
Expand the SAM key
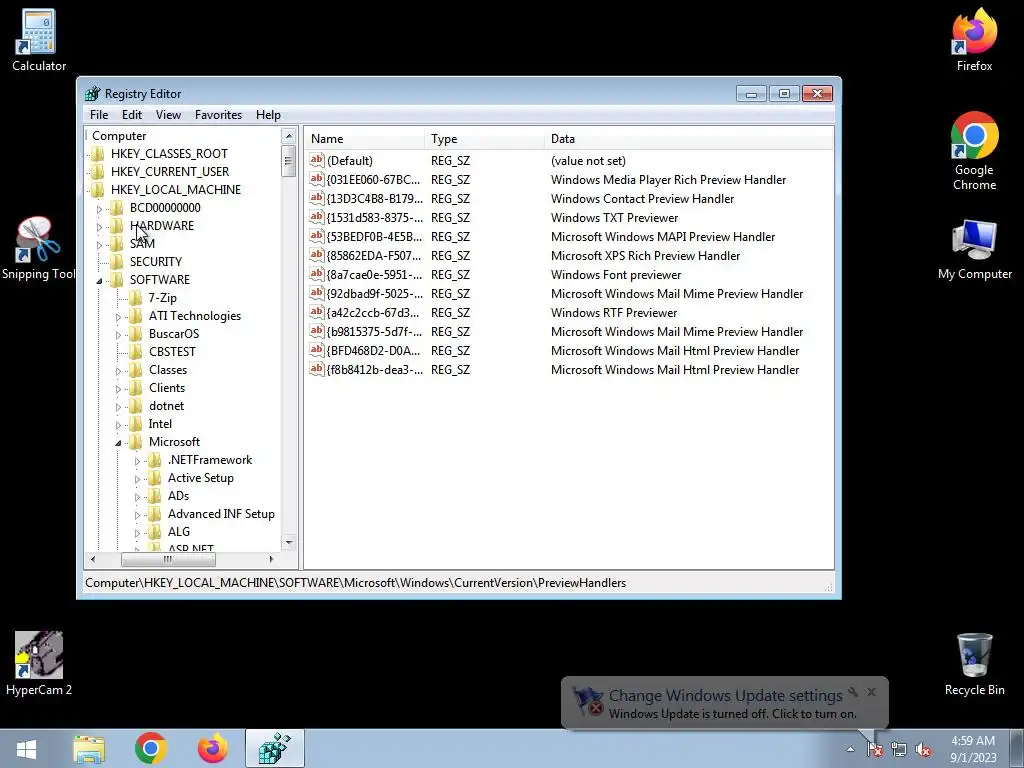click(99, 245)
